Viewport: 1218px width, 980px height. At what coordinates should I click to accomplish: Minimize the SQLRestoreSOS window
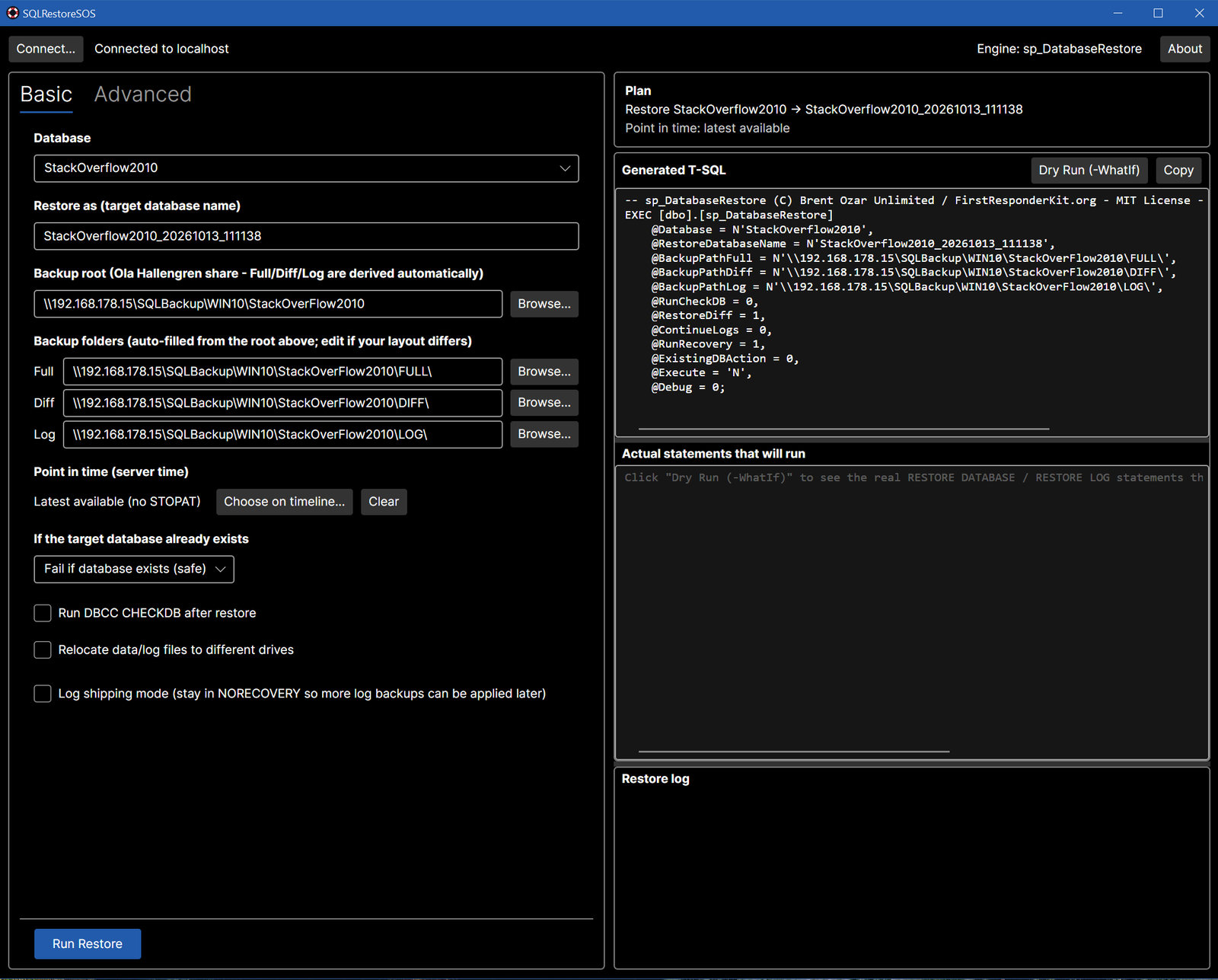coord(1118,13)
